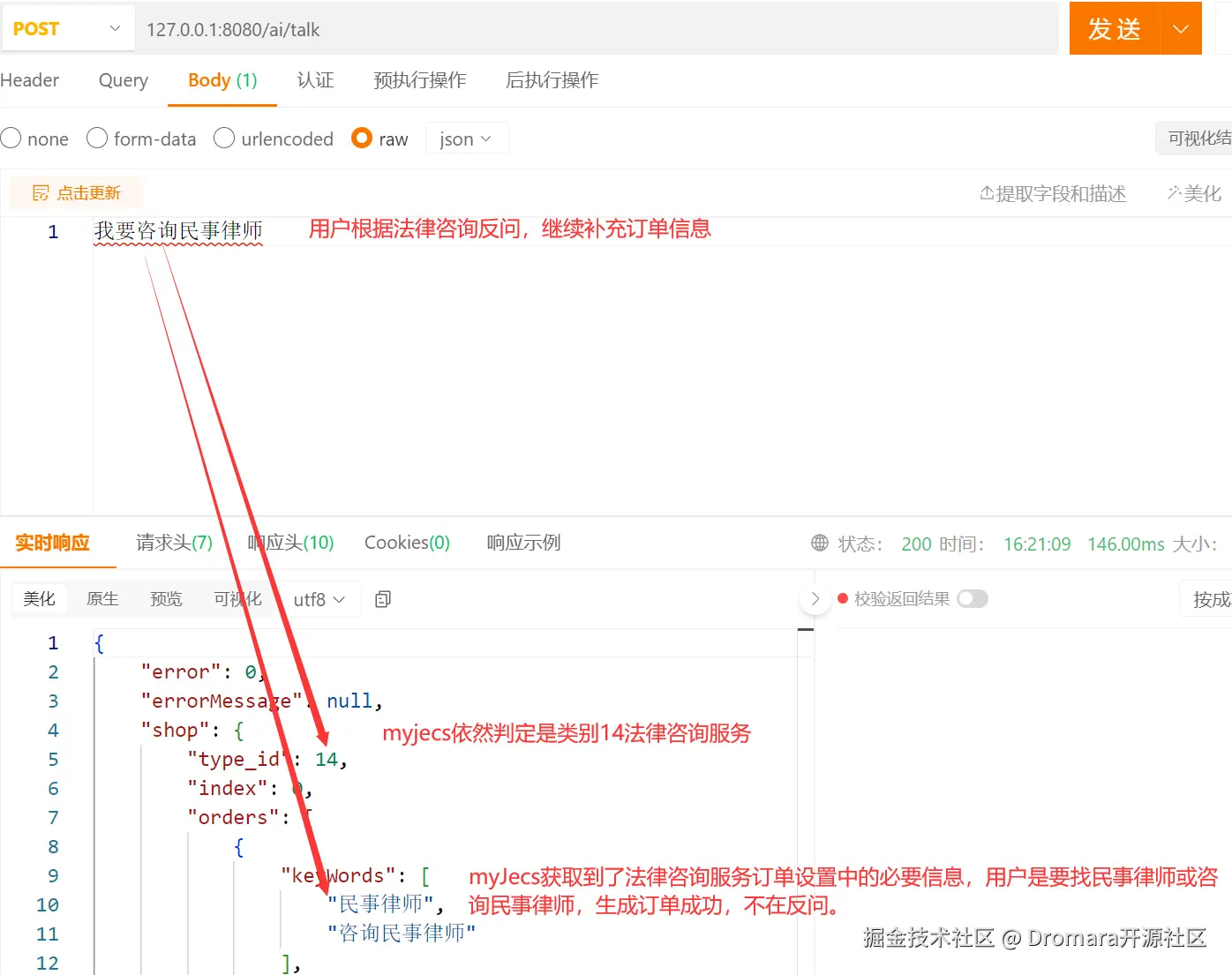Collapse the response panel with the chevron icon
This screenshot has height=975, width=1232.
[x=815, y=598]
